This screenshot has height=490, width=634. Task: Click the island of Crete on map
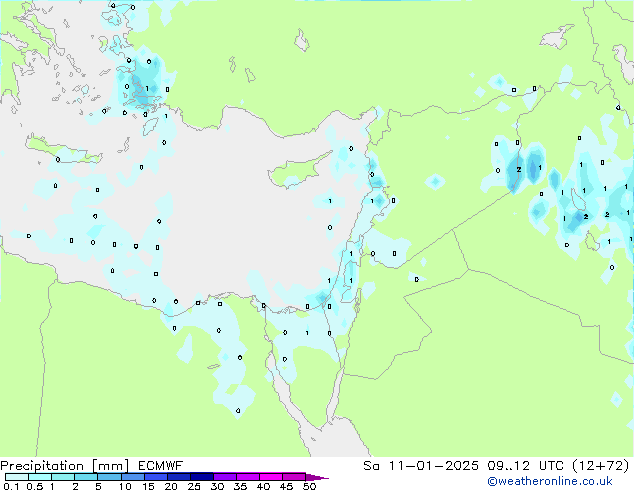tap(63, 150)
